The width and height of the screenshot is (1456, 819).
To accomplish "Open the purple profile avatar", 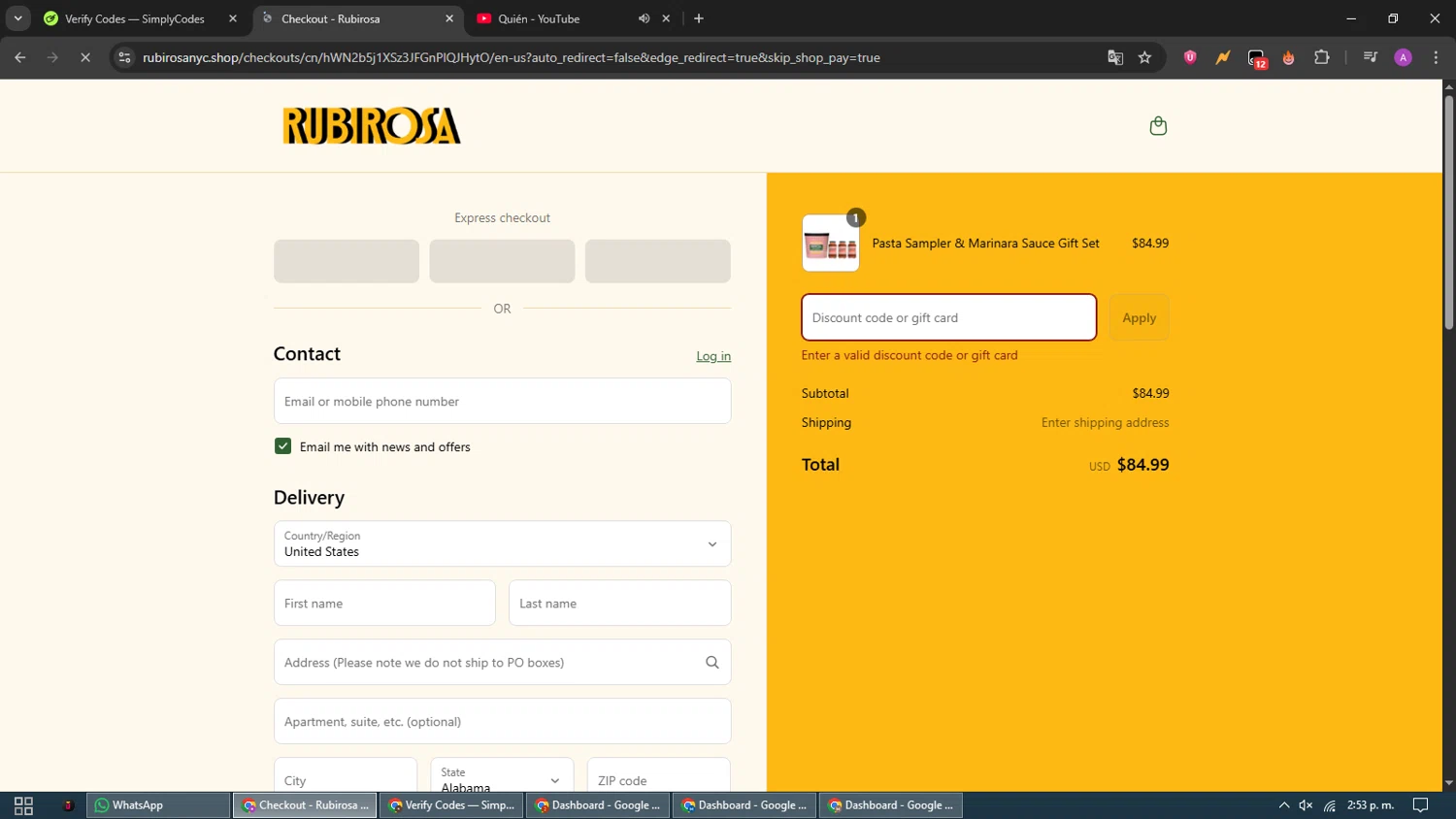I will [x=1404, y=57].
